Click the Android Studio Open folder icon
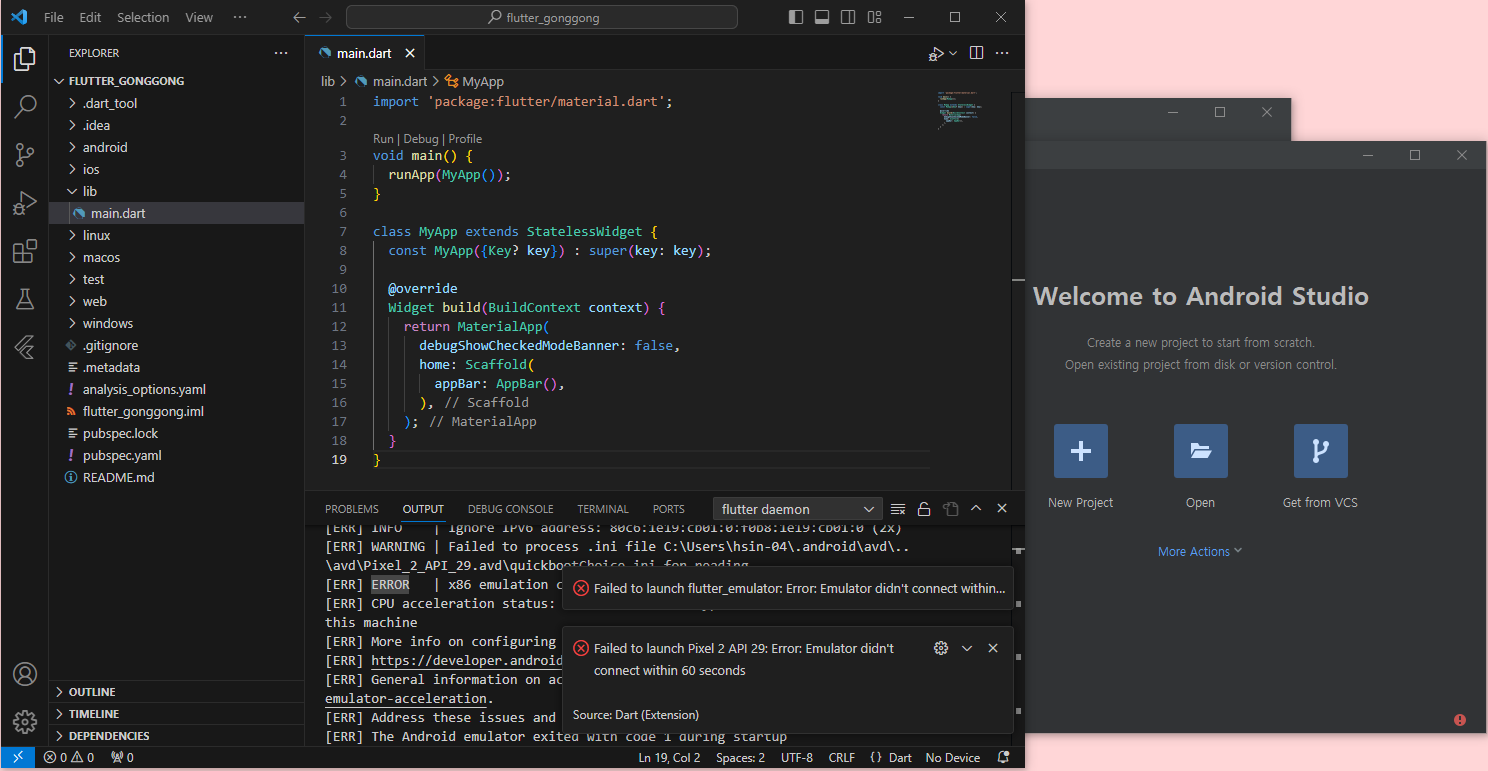The image size is (1488, 771). (1201, 451)
